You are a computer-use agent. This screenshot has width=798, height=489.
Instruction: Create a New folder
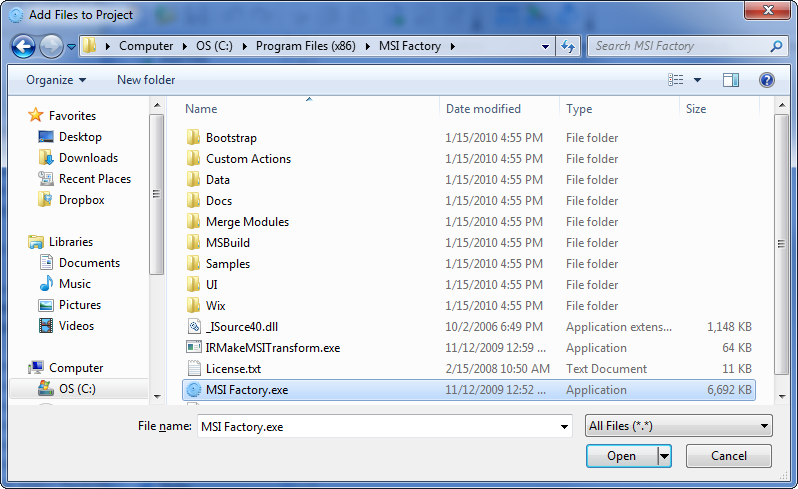(x=146, y=80)
